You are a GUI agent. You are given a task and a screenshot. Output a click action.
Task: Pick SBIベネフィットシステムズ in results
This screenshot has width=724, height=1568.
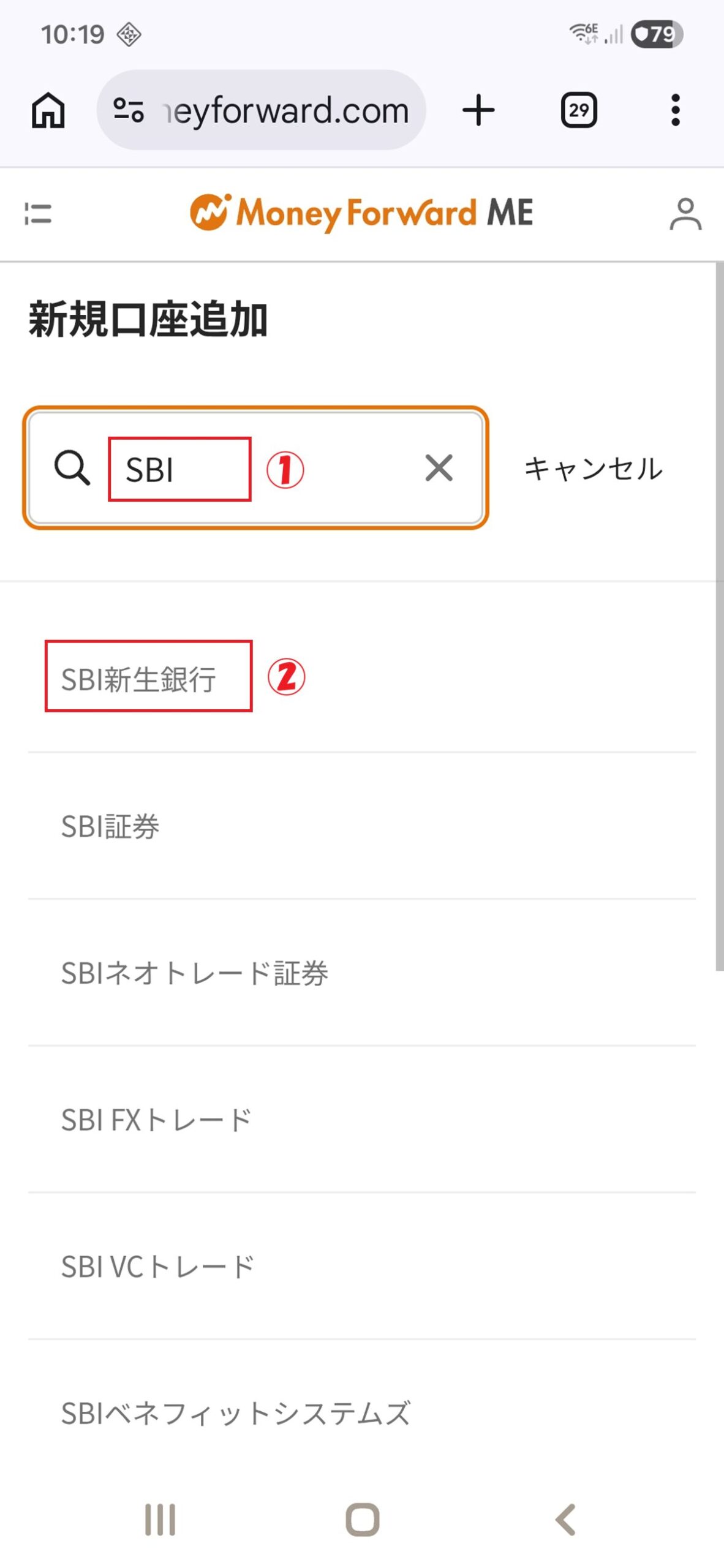pos(236,1414)
